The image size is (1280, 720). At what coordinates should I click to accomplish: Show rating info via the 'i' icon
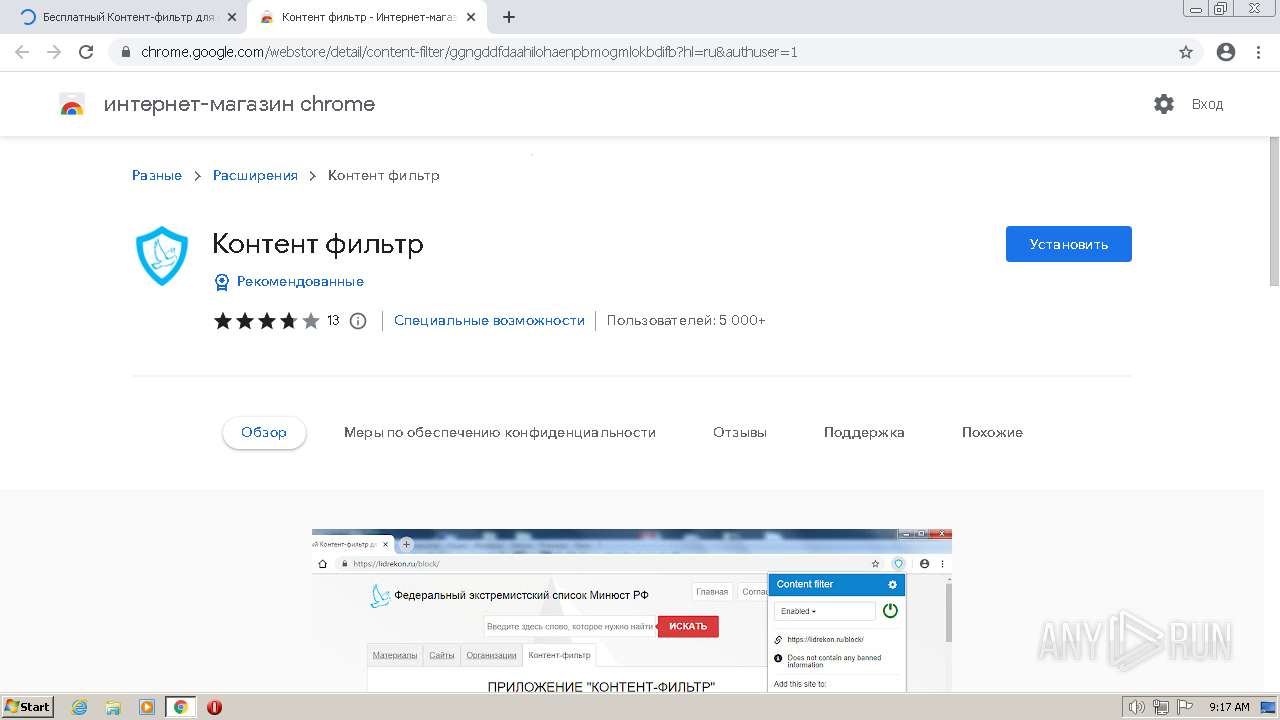point(358,321)
